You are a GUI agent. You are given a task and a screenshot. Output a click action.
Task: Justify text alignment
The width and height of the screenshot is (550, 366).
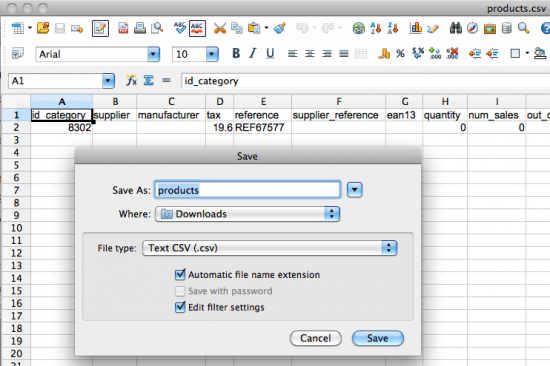pyautogui.click(x=344, y=54)
